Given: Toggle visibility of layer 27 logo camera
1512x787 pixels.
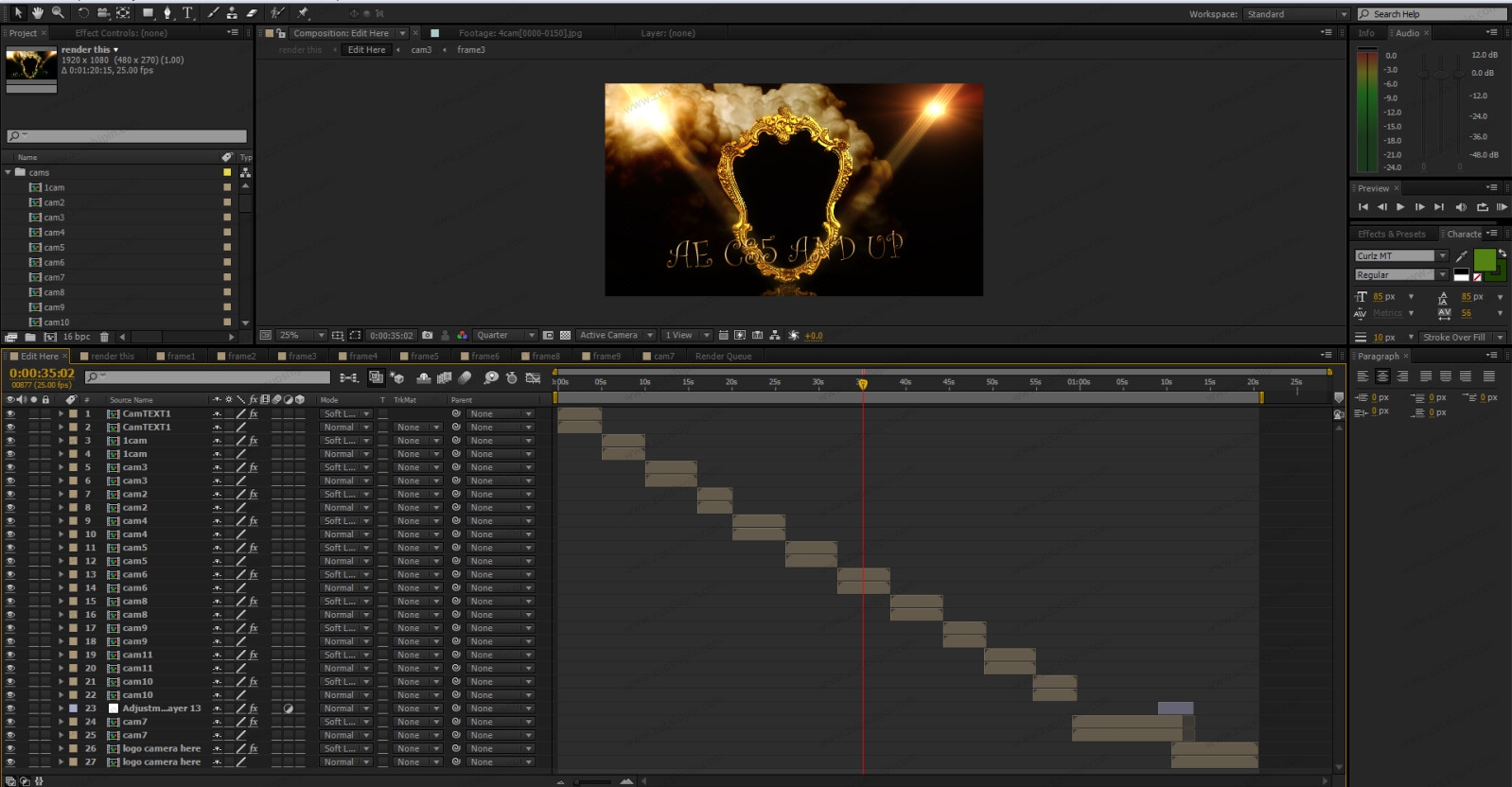Looking at the screenshot, I should click(10, 761).
